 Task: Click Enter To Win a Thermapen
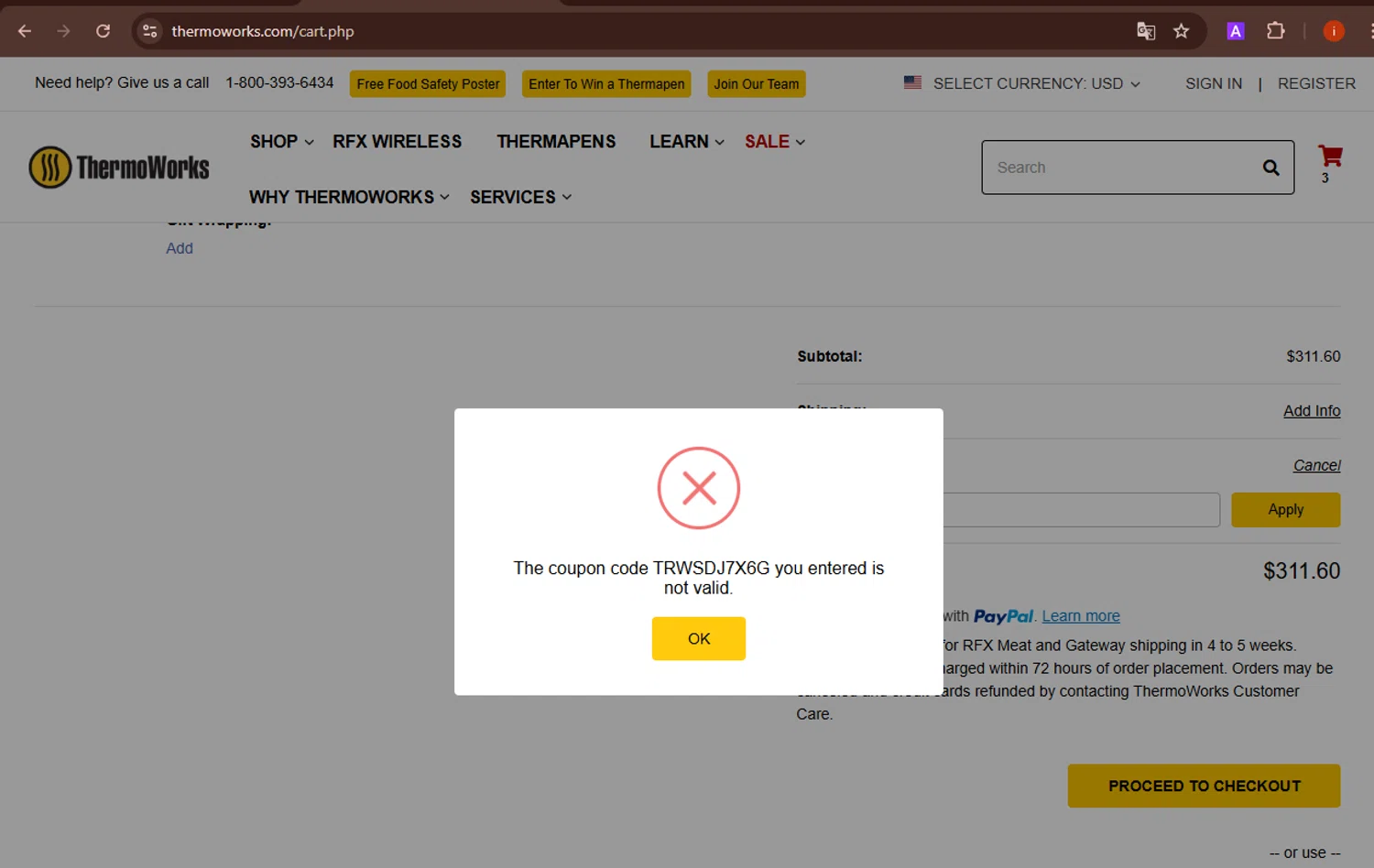[606, 84]
